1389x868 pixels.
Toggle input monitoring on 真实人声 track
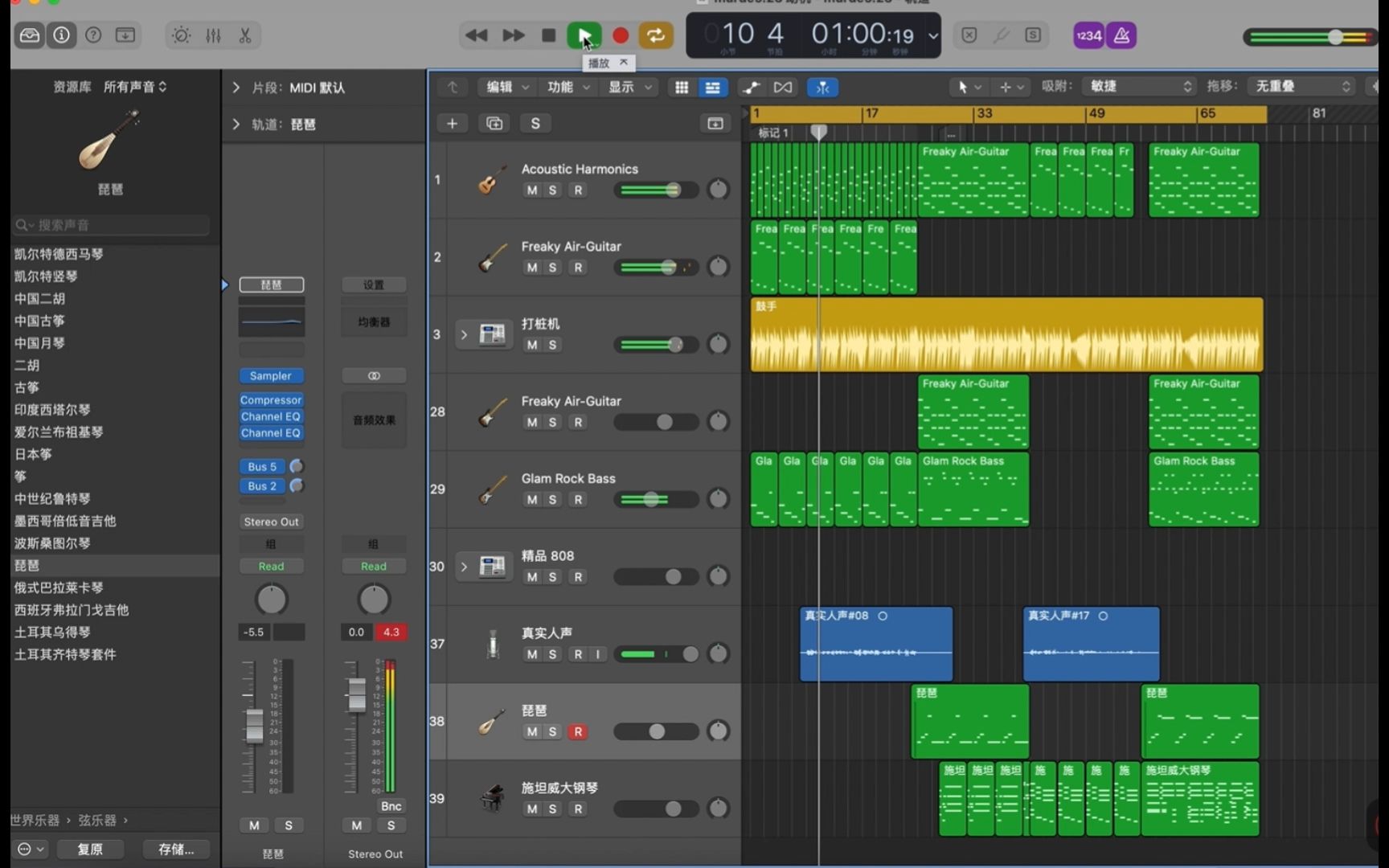pyautogui.click(x=597, y=655)
